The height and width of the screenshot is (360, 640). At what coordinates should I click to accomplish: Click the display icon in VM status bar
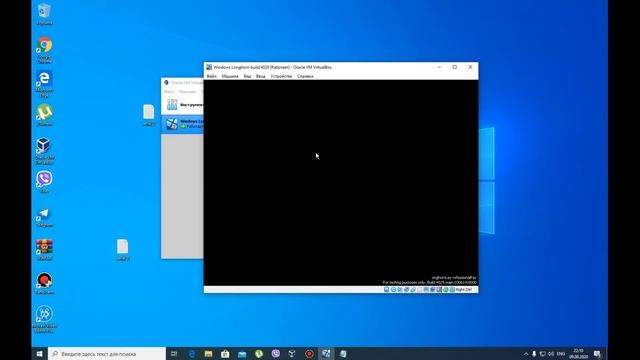[426, 289]
